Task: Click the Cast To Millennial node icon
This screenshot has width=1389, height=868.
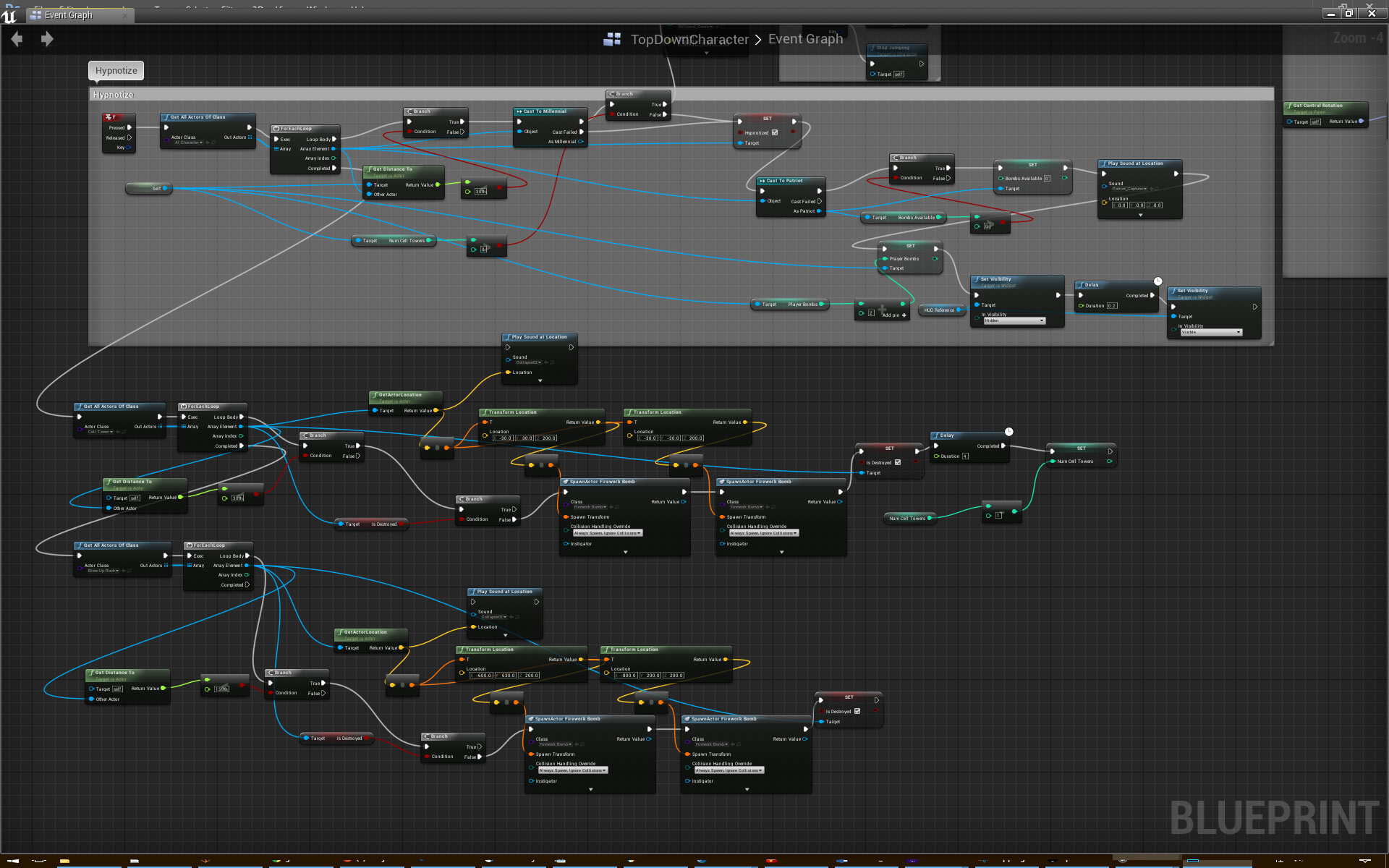Action: coord(519,111)
